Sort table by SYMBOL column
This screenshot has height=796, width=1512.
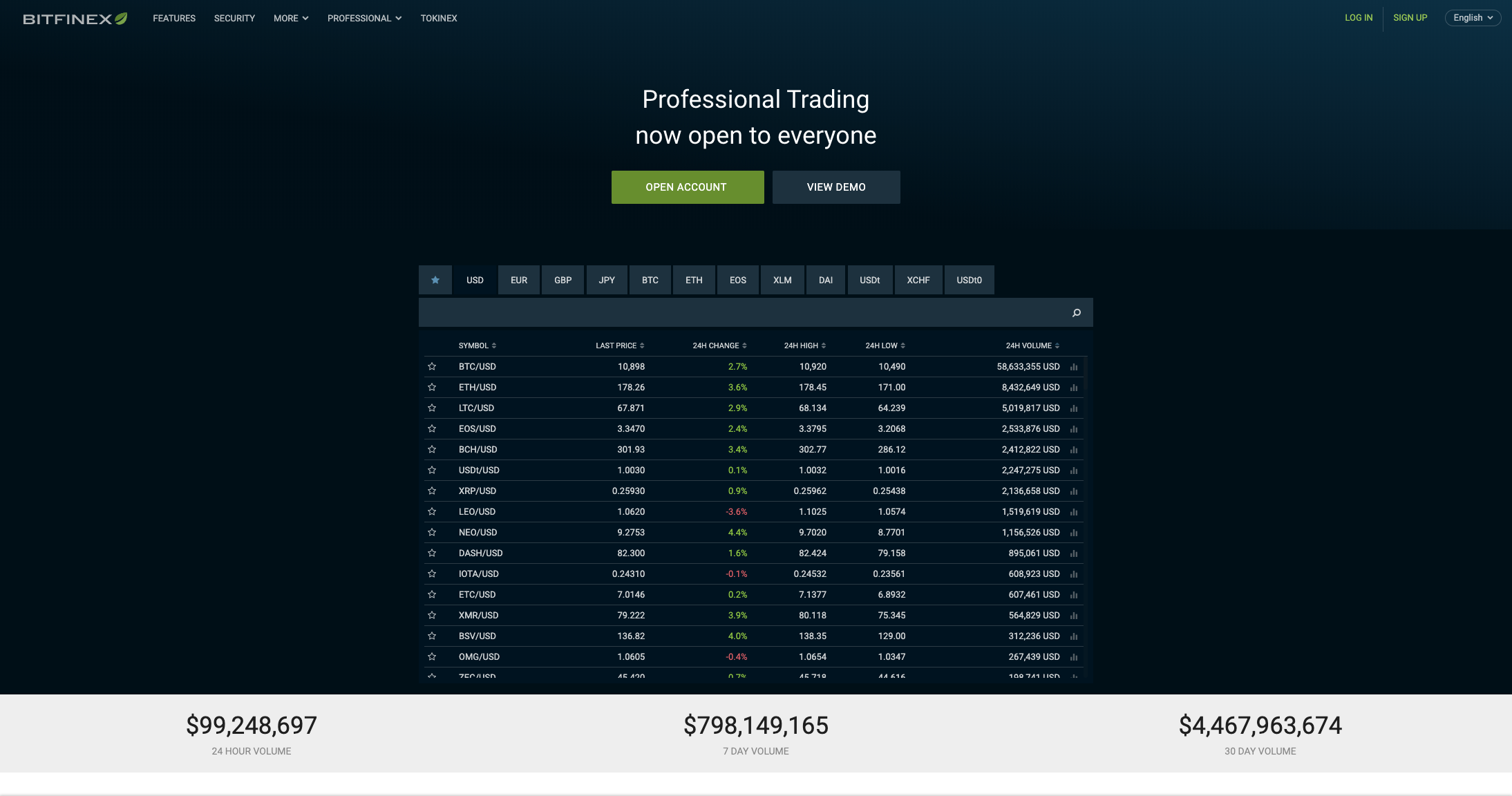(x=477, y=345)
